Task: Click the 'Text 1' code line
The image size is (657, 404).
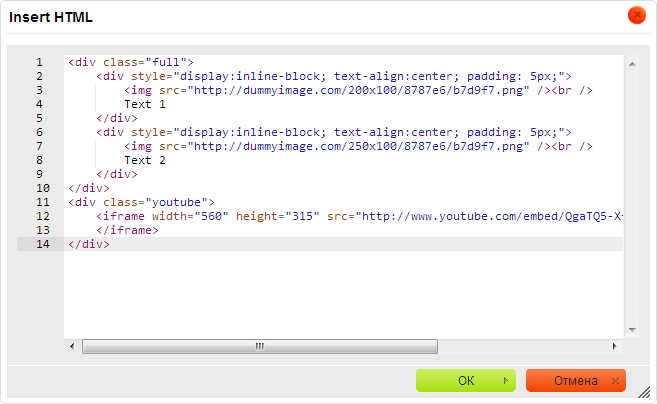Action: coord(145,104)
